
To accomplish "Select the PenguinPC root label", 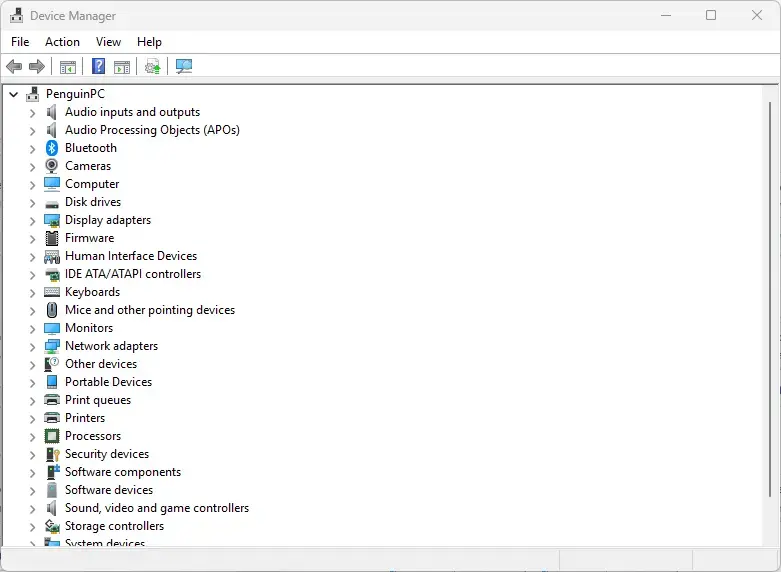I will click(76, 94).
